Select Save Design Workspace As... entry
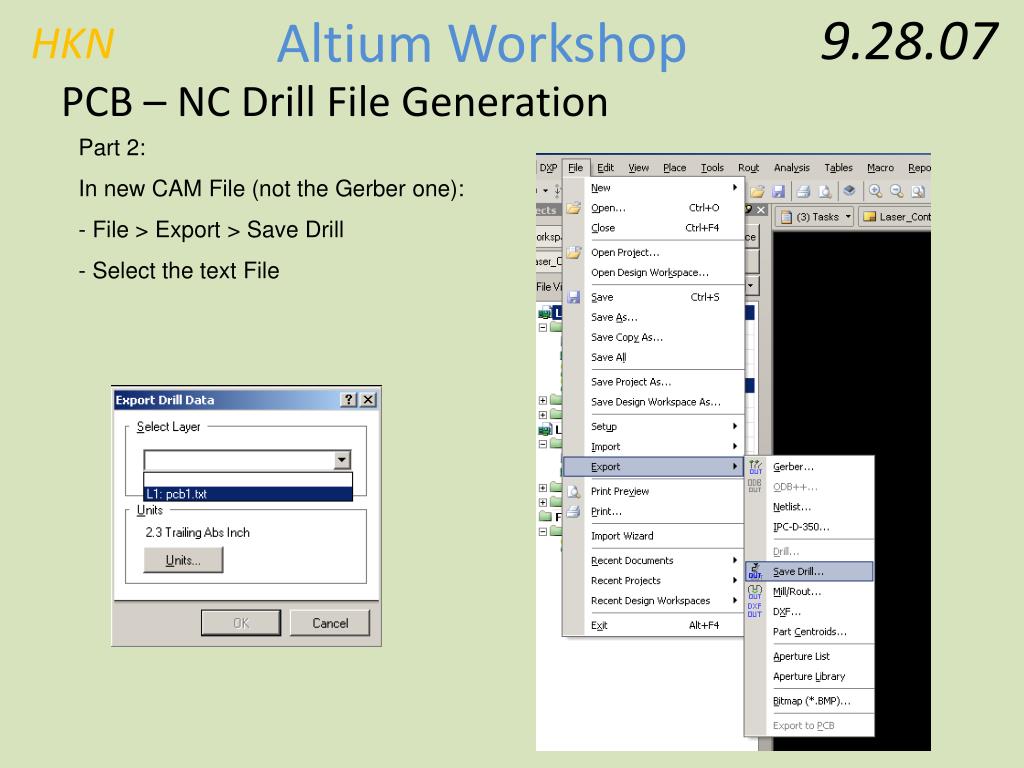This screenshot has width=1024, height=768. click(654, 402)
